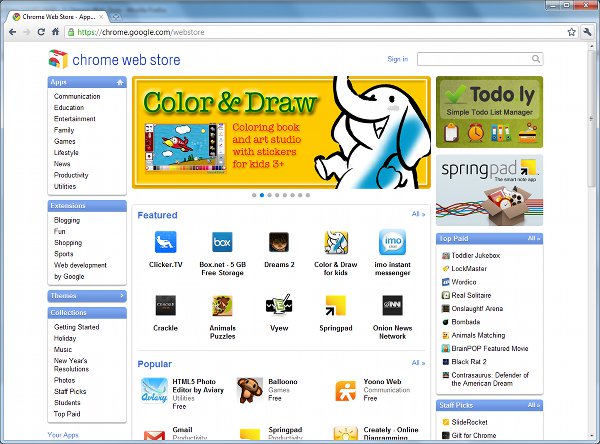600x444 pixels.
Task: Select the last carousel dot
Action: pyautogui.click(x=308, y=195)
